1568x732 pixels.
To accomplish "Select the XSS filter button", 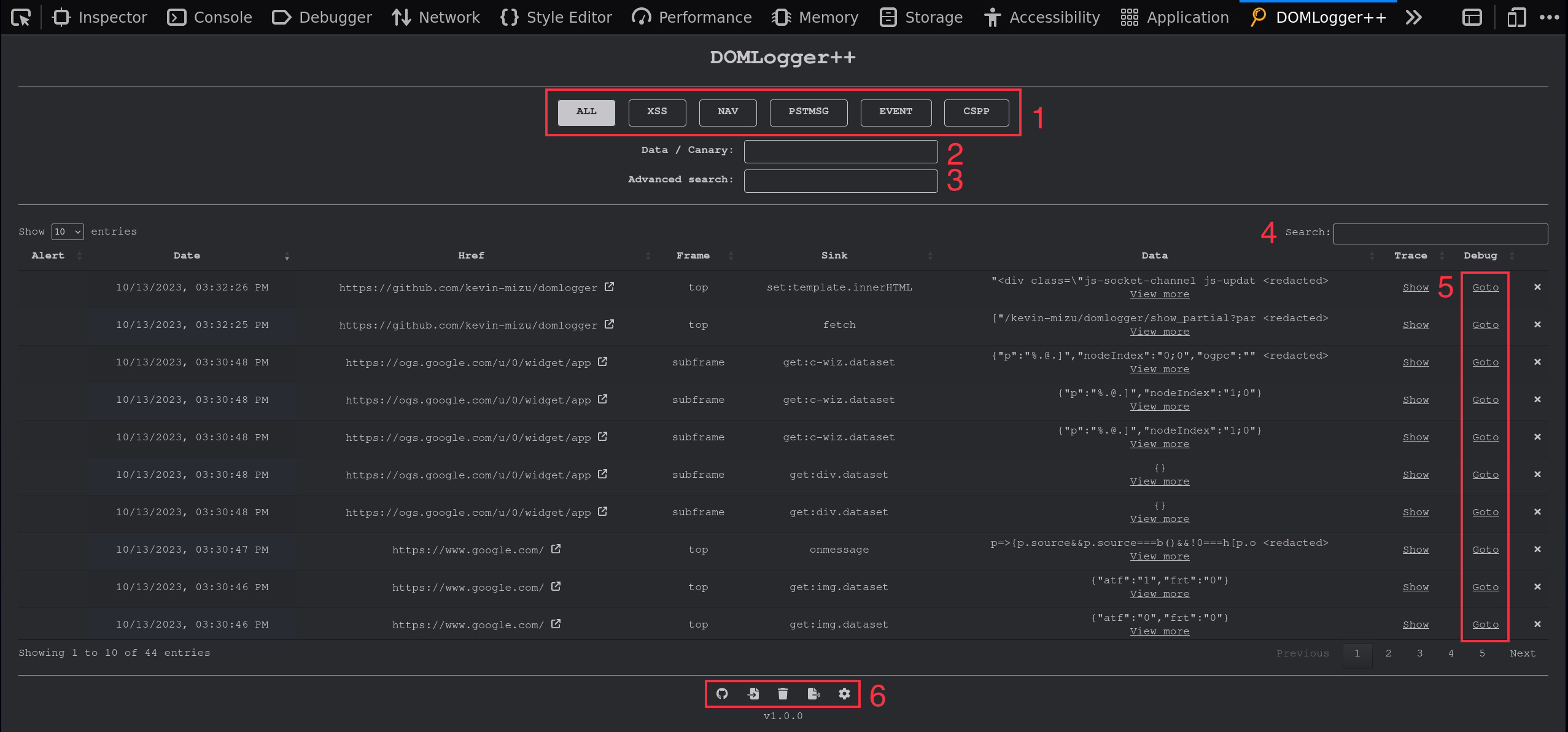I will tap(657, 112).
